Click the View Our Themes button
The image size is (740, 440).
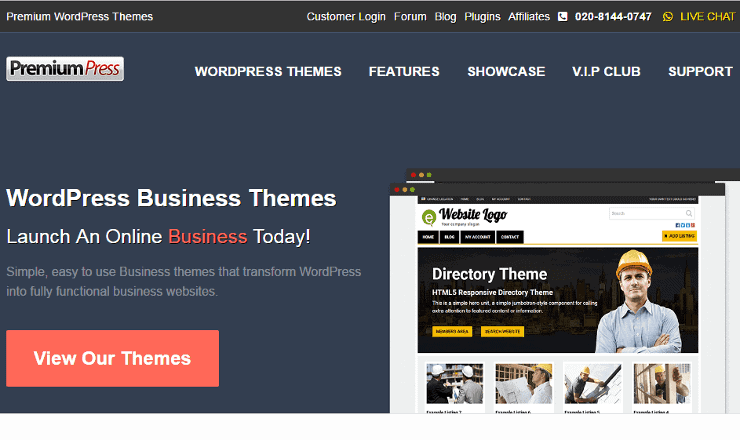(x=112, y=358)
